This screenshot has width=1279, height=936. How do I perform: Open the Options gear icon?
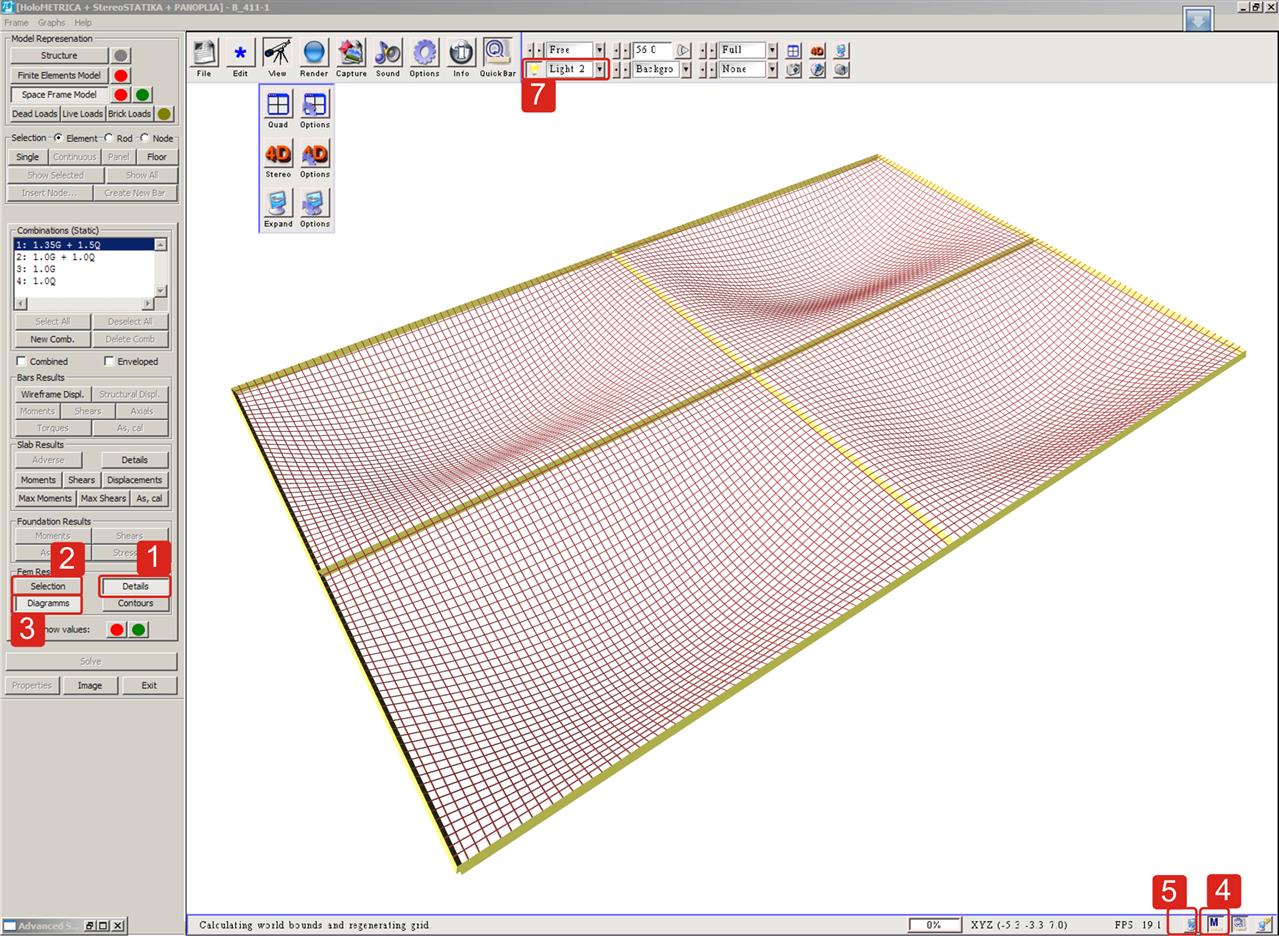coord(424,54)
